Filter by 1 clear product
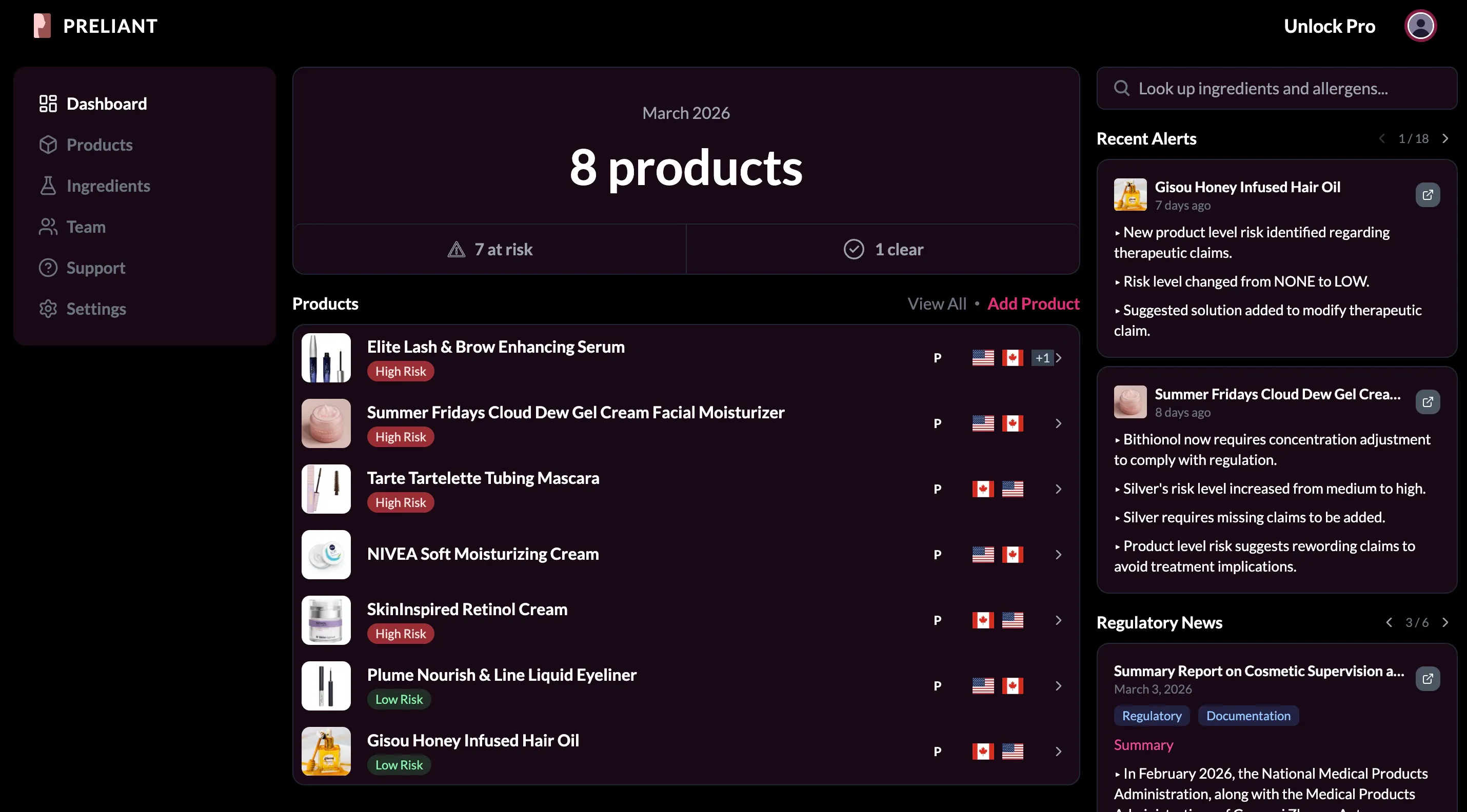The image size is (1467, 812). click(x=883, y=249)
